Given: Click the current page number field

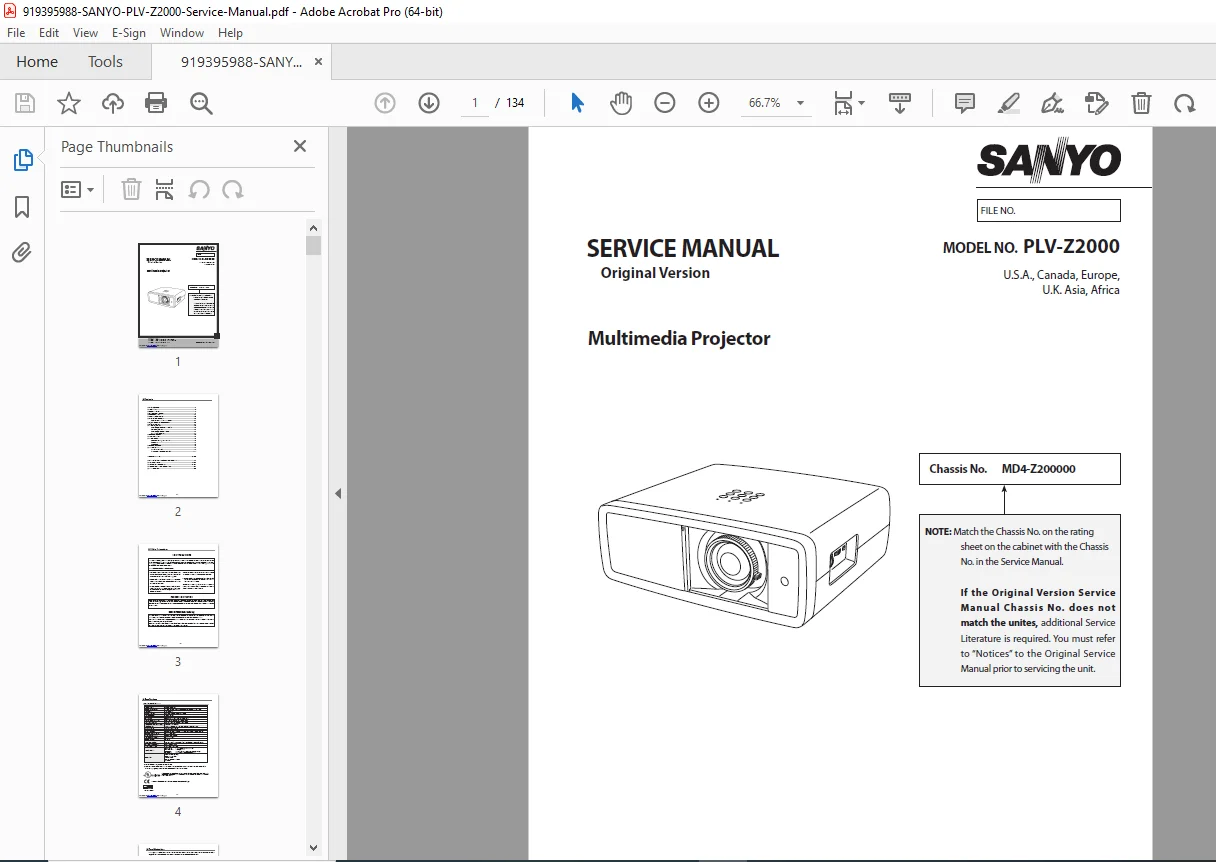Looking at the screenshot, I should 475,103.
